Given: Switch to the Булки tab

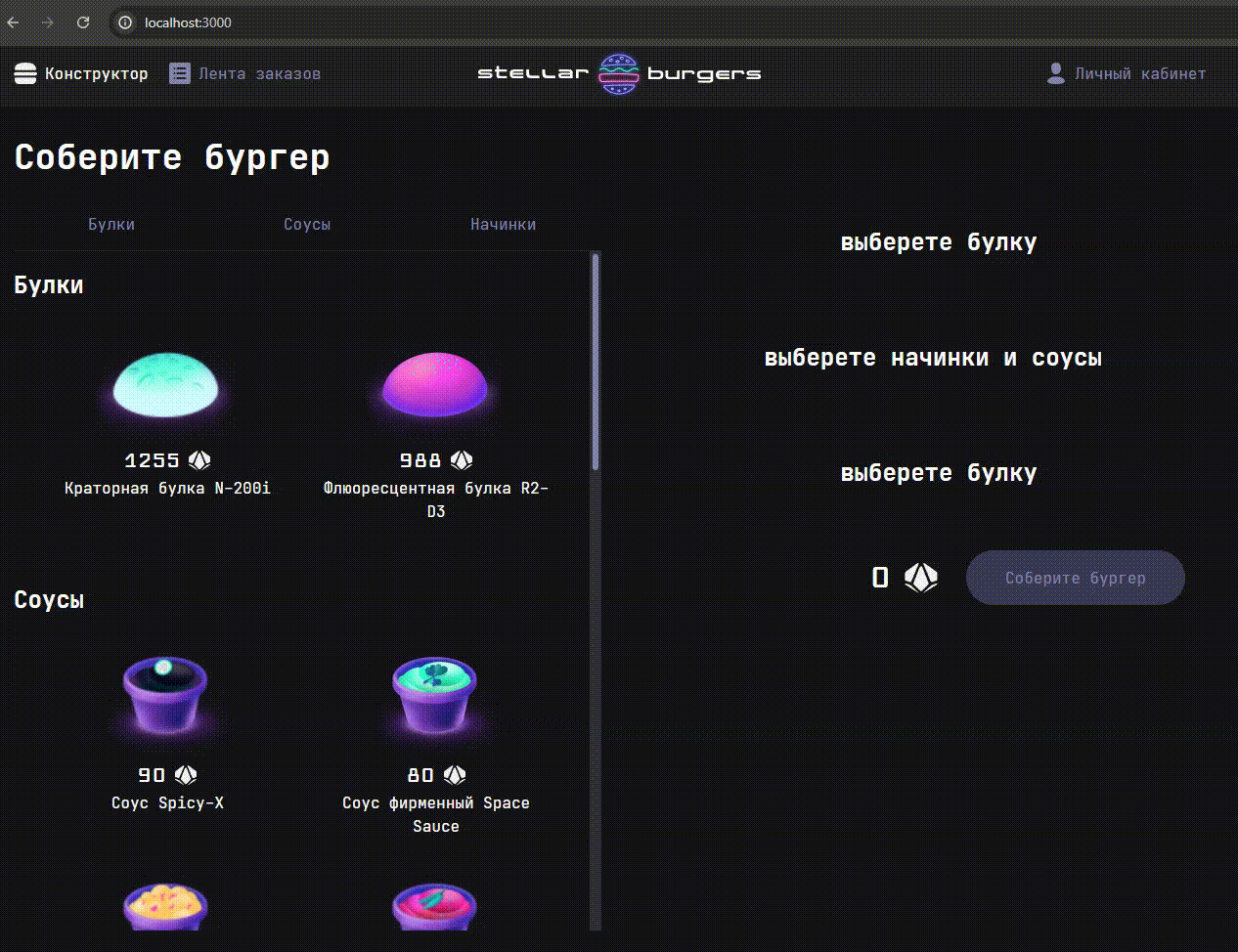Looking at the screenshot, I should [111, 224].
